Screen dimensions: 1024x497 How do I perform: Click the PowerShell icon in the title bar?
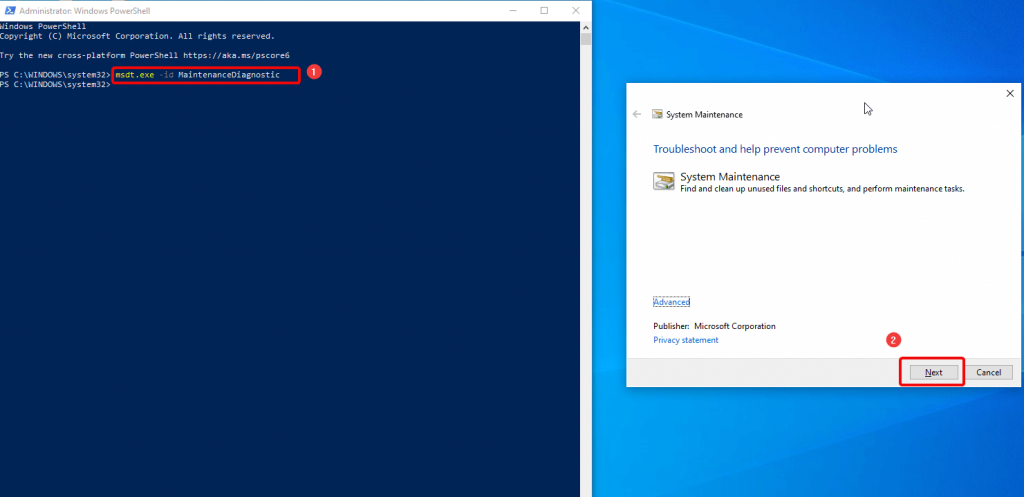(10, 10)
